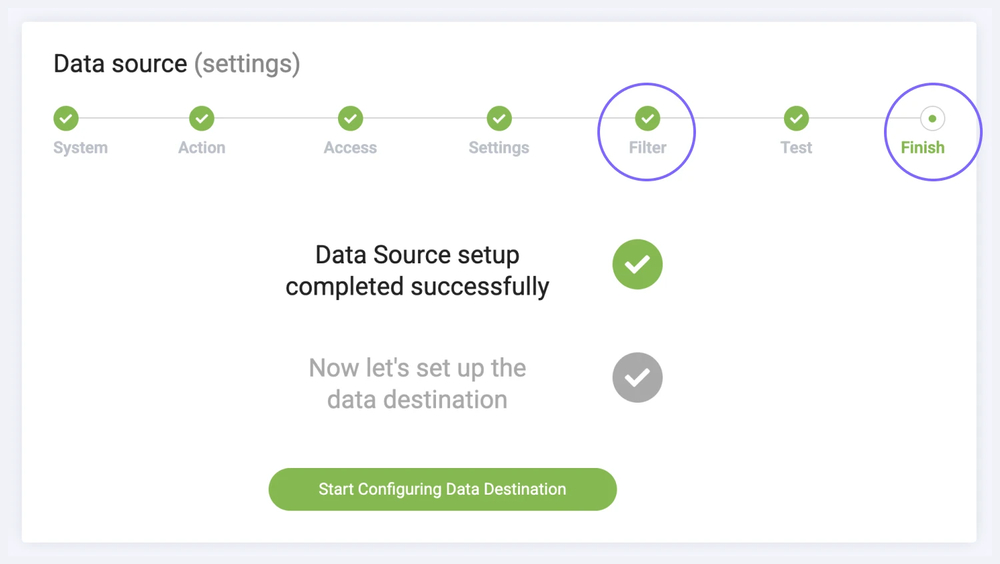Image resolution: width=1000 pixels, height=564 pixels.
Task: Click the System step checkmark icon
Action: click(x=66, y=118)
